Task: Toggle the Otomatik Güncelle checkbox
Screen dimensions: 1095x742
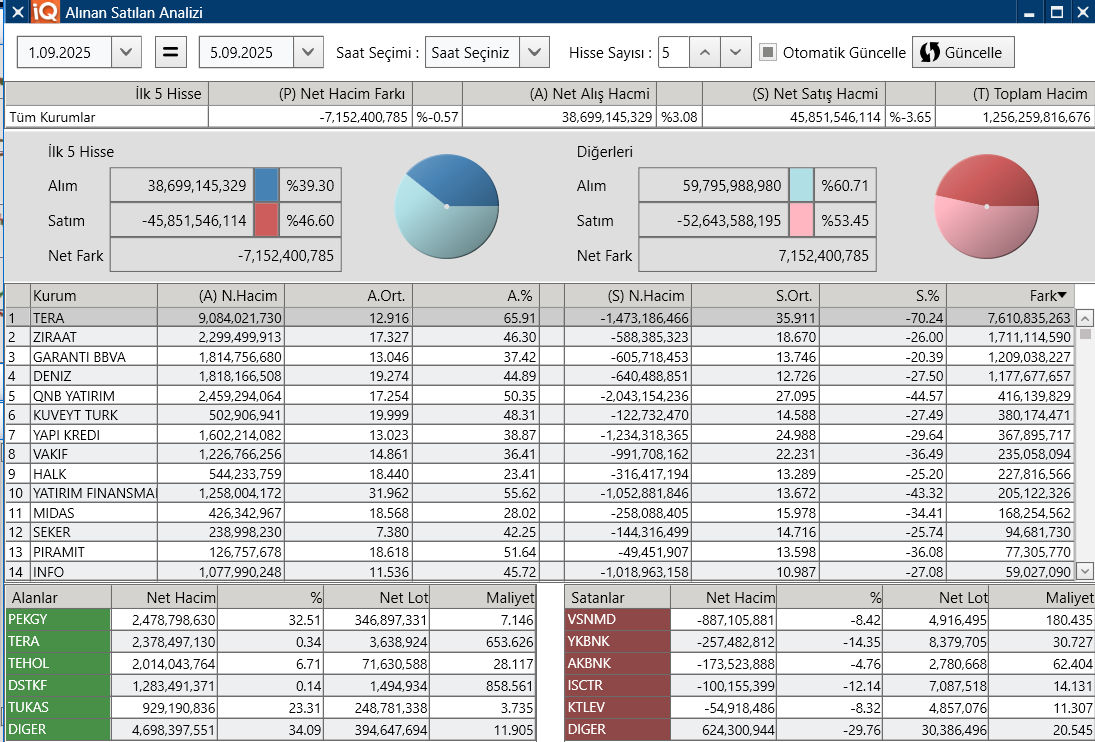Action: (768, 52)
